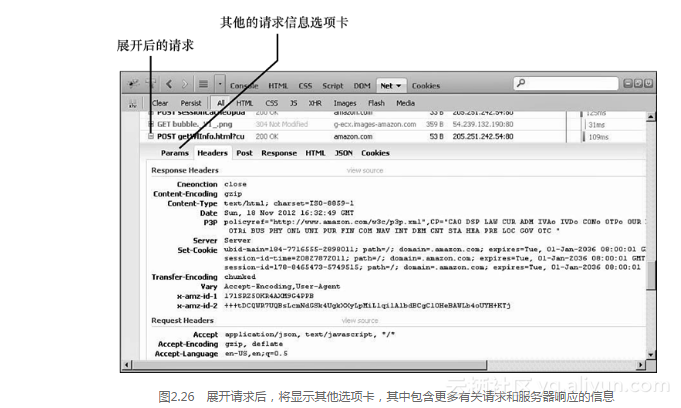
Task: Open the JSON request tab
Action: (344, 153)
